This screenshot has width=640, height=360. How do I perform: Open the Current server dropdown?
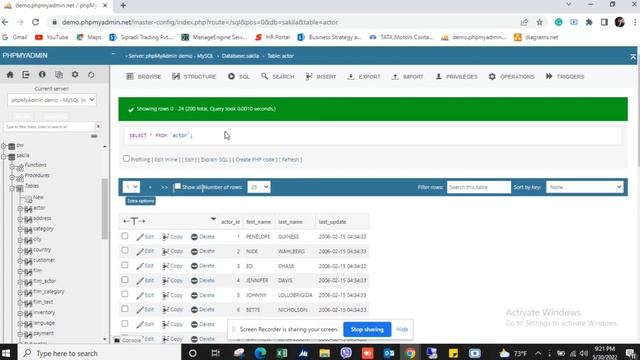[x=52, y=100]
